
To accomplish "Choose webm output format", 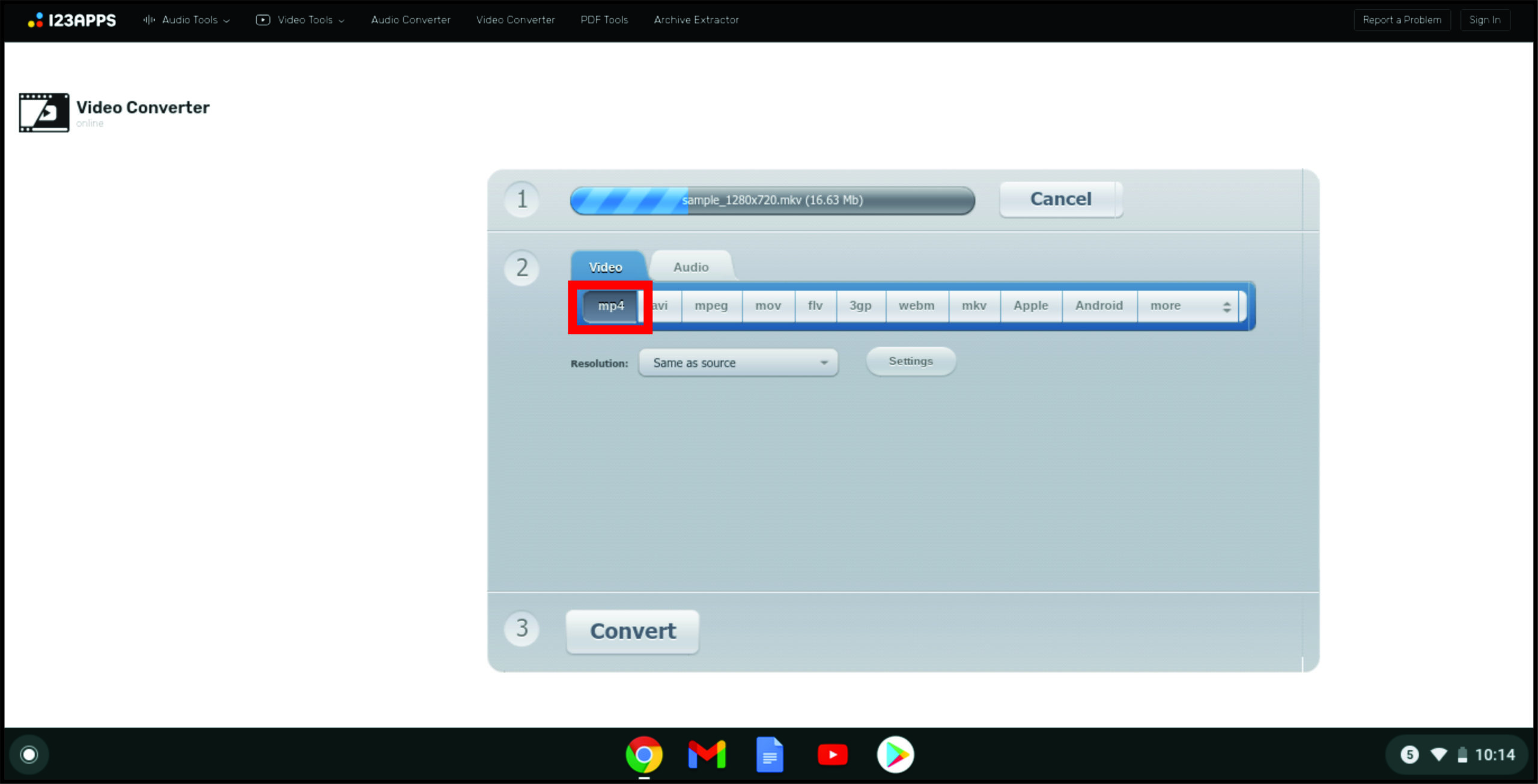I will click(916, 306).
